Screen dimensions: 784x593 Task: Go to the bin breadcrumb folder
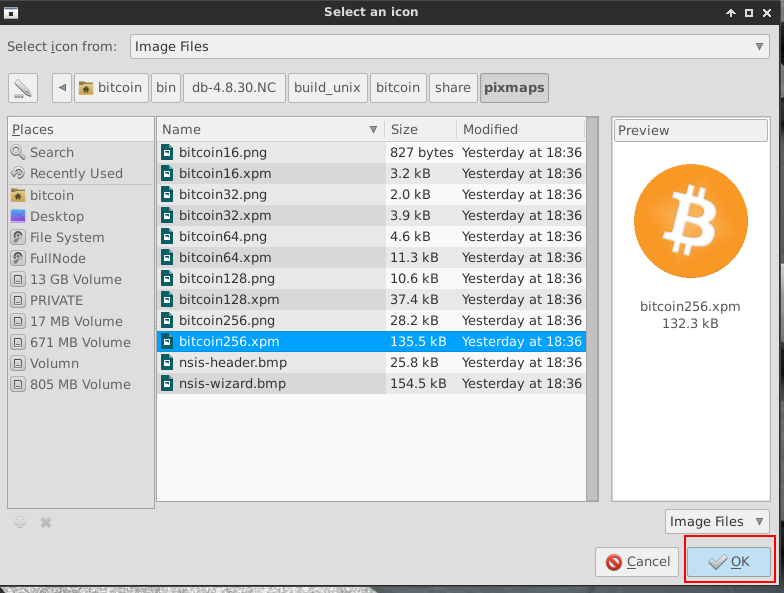pyautogui.click(x=166, y=88)
